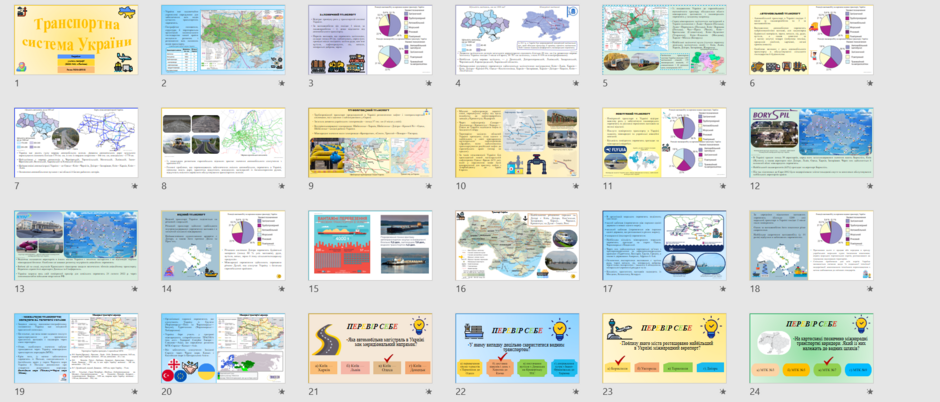Image resolution: width=940 pixels, height=402 pixels.
Task: Select slide 23 quiz thumbnail
Action: coord(664,348)
